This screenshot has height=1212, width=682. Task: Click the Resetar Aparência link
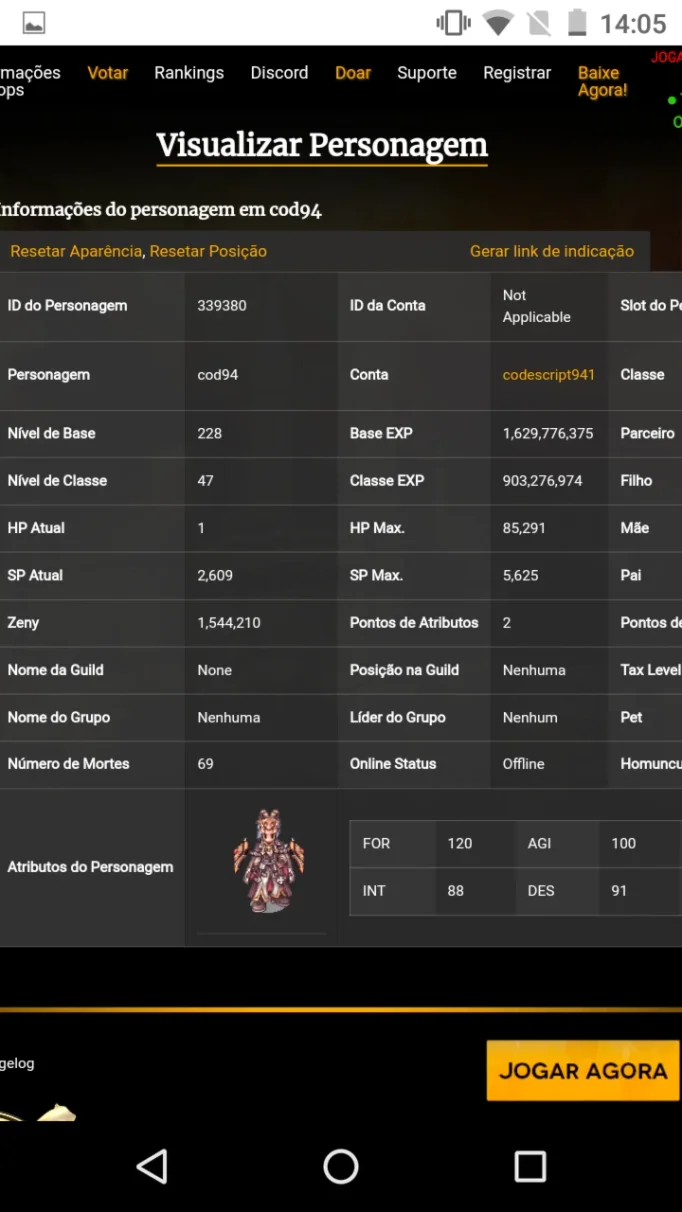76,251
